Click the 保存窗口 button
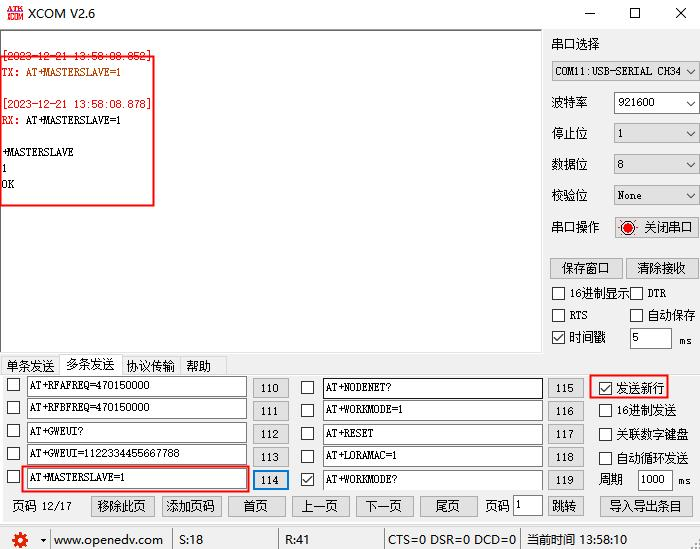Viewport: 700px width, 549px height. [585, 268]
